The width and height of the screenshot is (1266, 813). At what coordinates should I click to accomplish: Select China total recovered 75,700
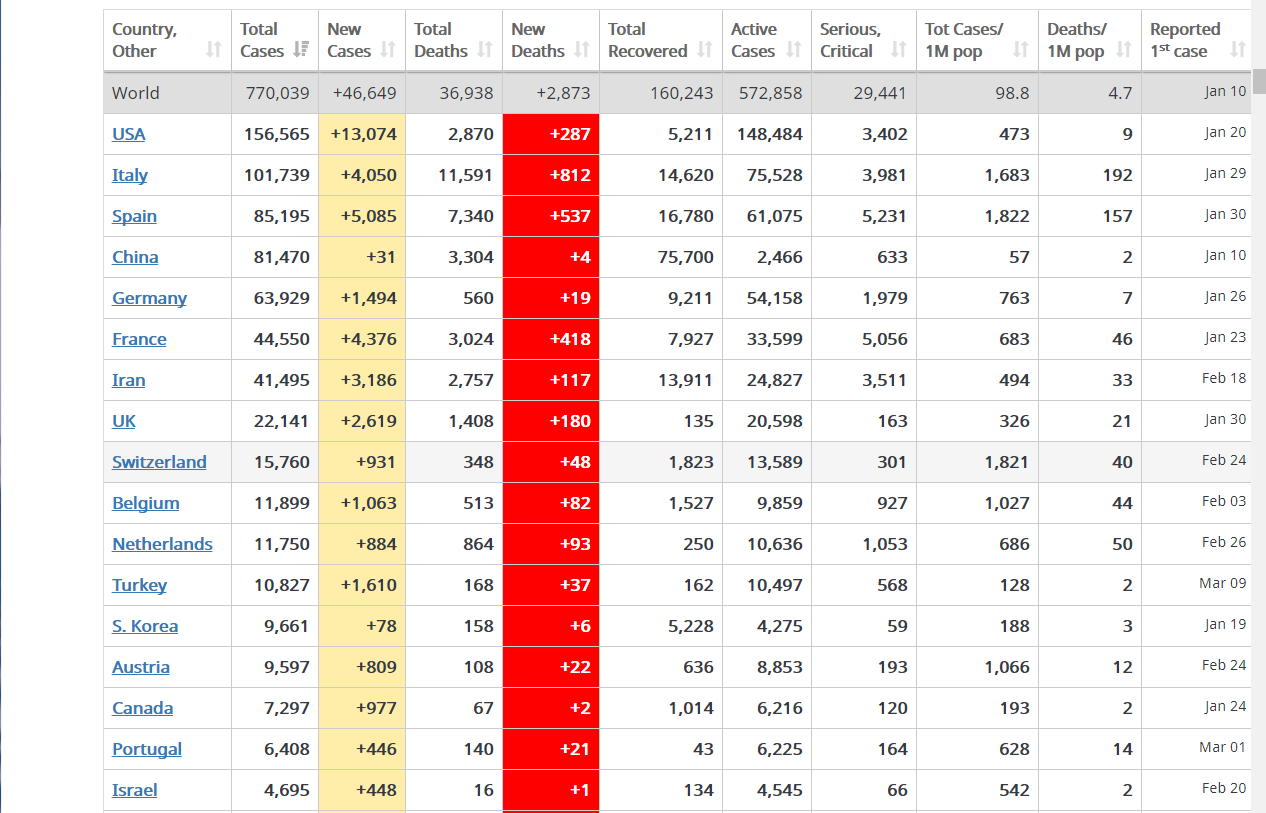tap(686, 257)
